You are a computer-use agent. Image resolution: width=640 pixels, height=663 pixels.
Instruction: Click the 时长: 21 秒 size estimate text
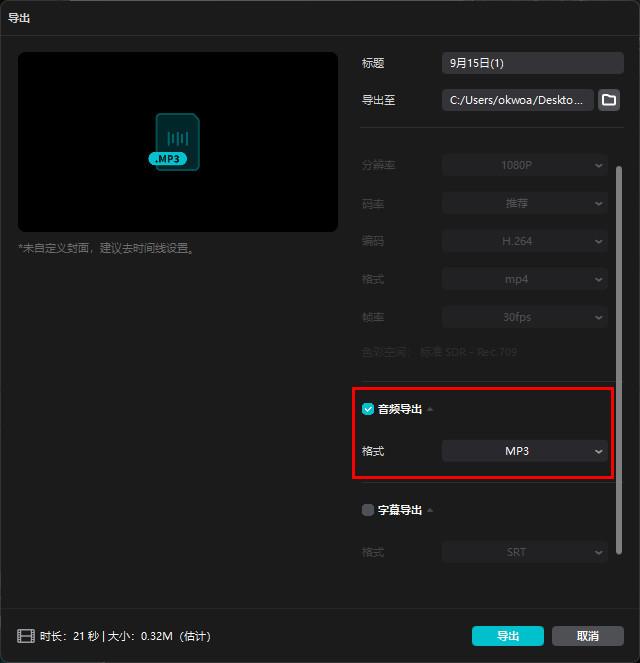(x=125, y=636)
